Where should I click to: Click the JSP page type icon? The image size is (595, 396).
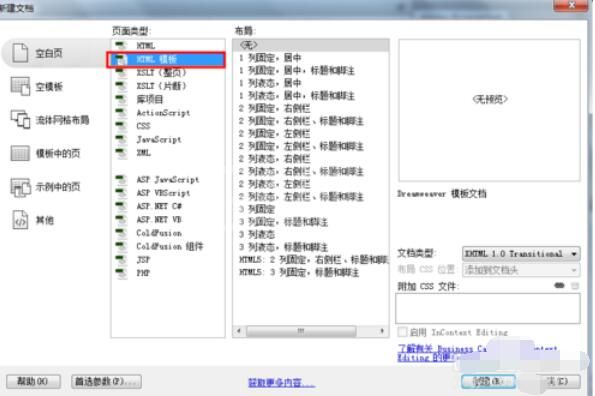121,259
